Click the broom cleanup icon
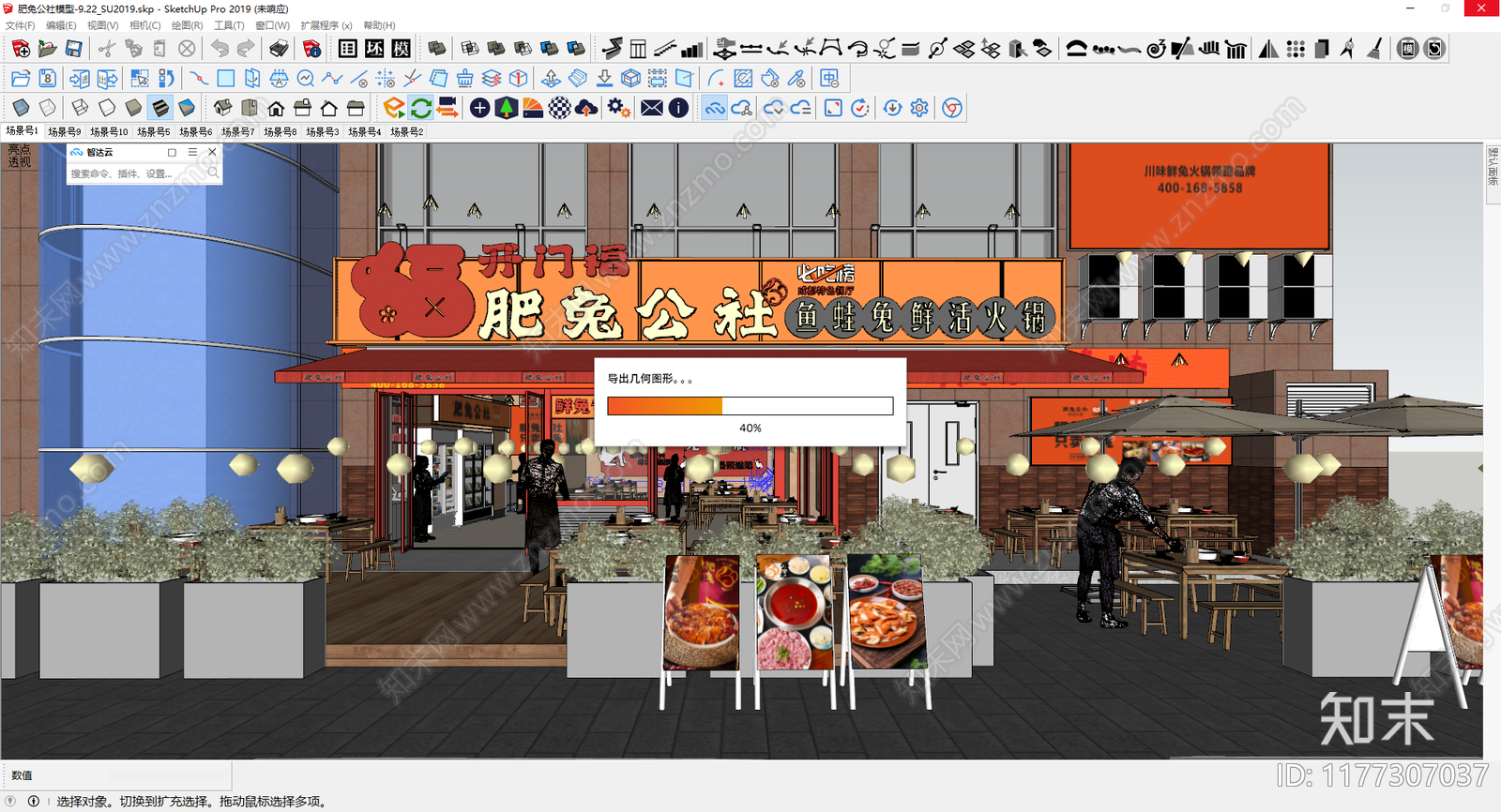This screenshot has width=1501, height=812. (1374, 49)
